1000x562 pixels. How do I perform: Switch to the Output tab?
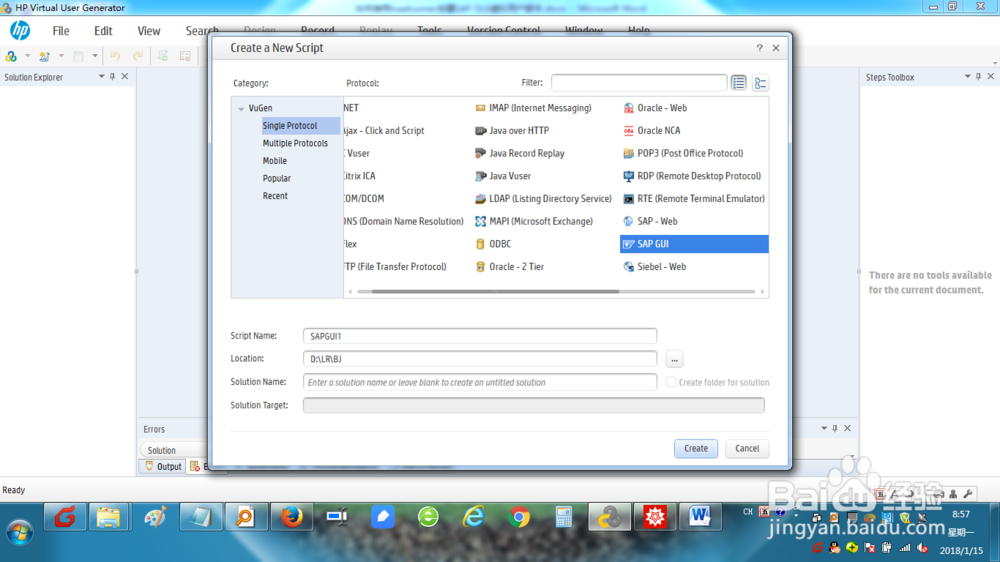[163, 466]
